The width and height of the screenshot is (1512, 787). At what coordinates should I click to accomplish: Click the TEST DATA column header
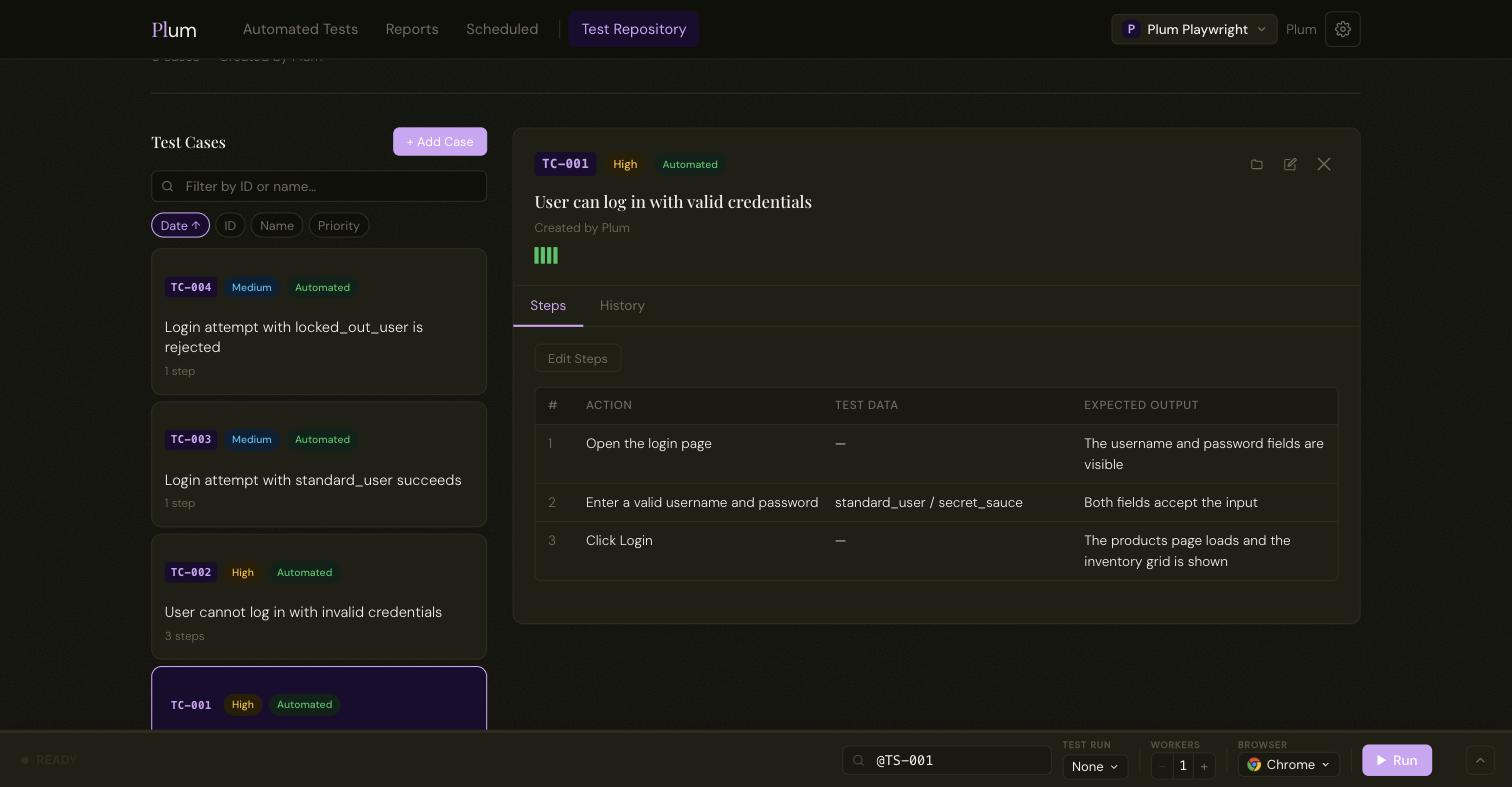coord(866,405)
